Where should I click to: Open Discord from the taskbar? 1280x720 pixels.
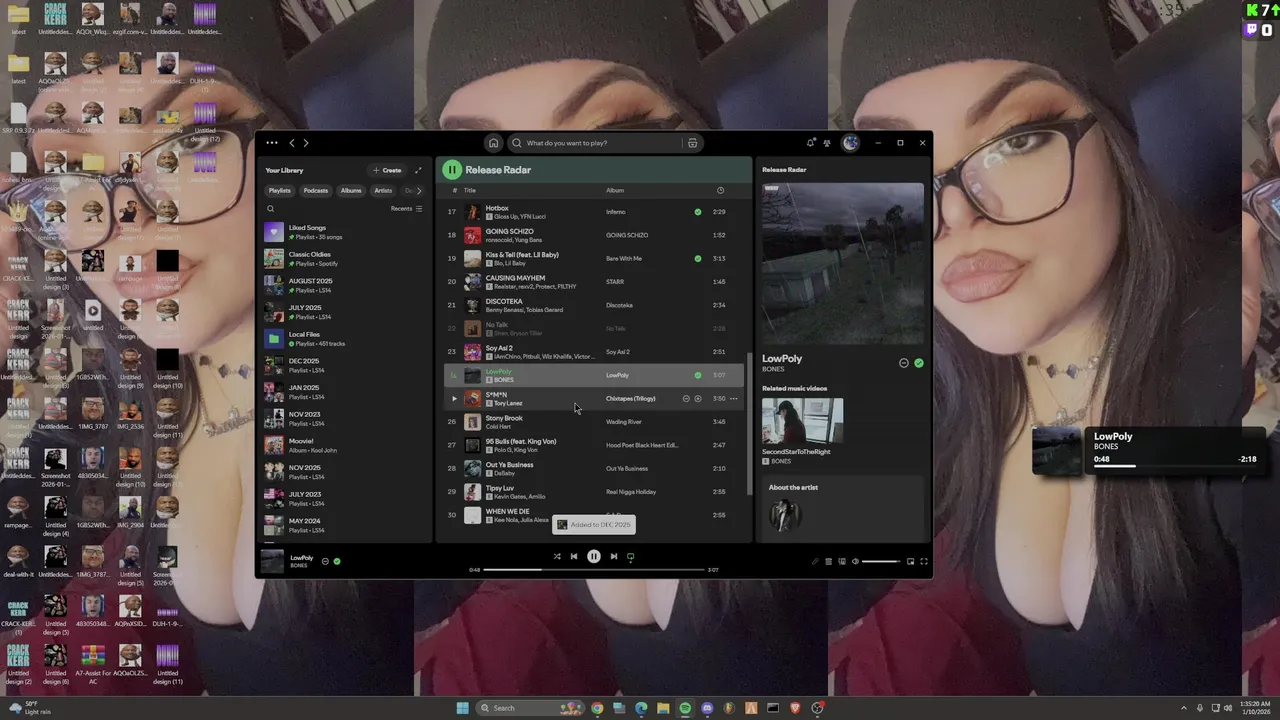(x=707, y=708)
